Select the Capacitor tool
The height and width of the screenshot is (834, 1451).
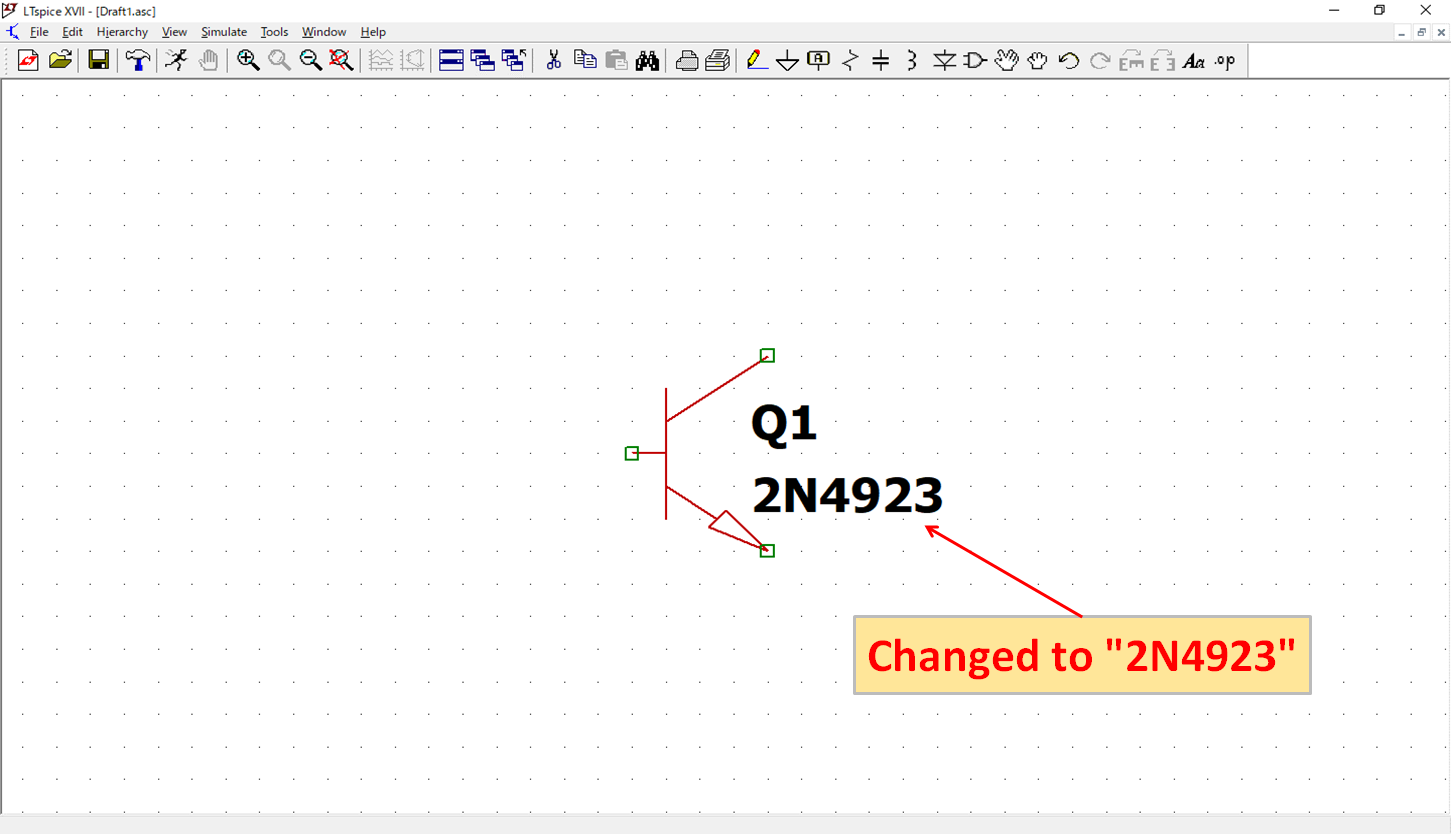(880, 60)
